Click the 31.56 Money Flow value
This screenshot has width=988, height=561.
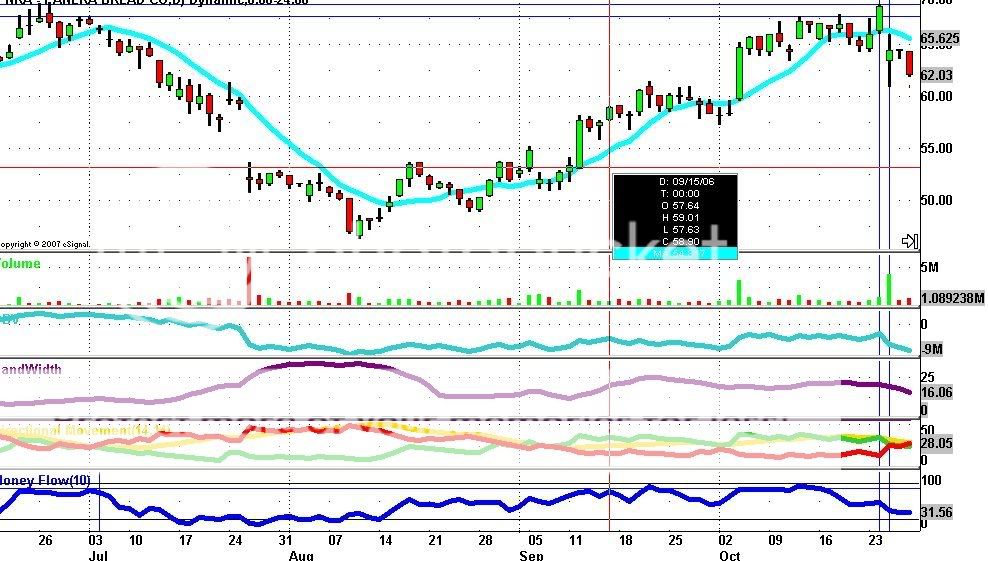[936, 512]
